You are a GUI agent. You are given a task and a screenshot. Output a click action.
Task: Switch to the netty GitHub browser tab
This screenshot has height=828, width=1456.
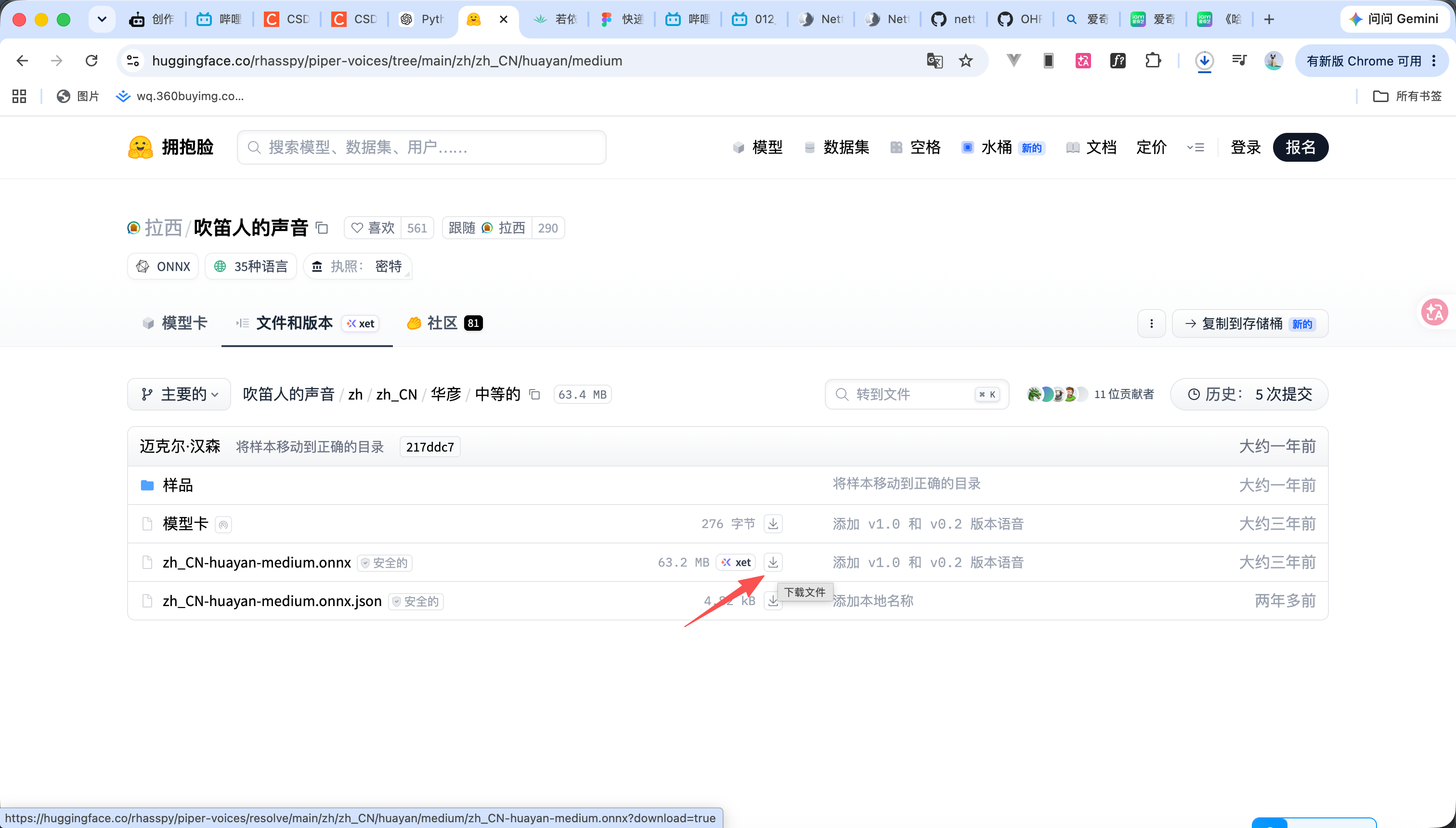[x=953, y=19]
